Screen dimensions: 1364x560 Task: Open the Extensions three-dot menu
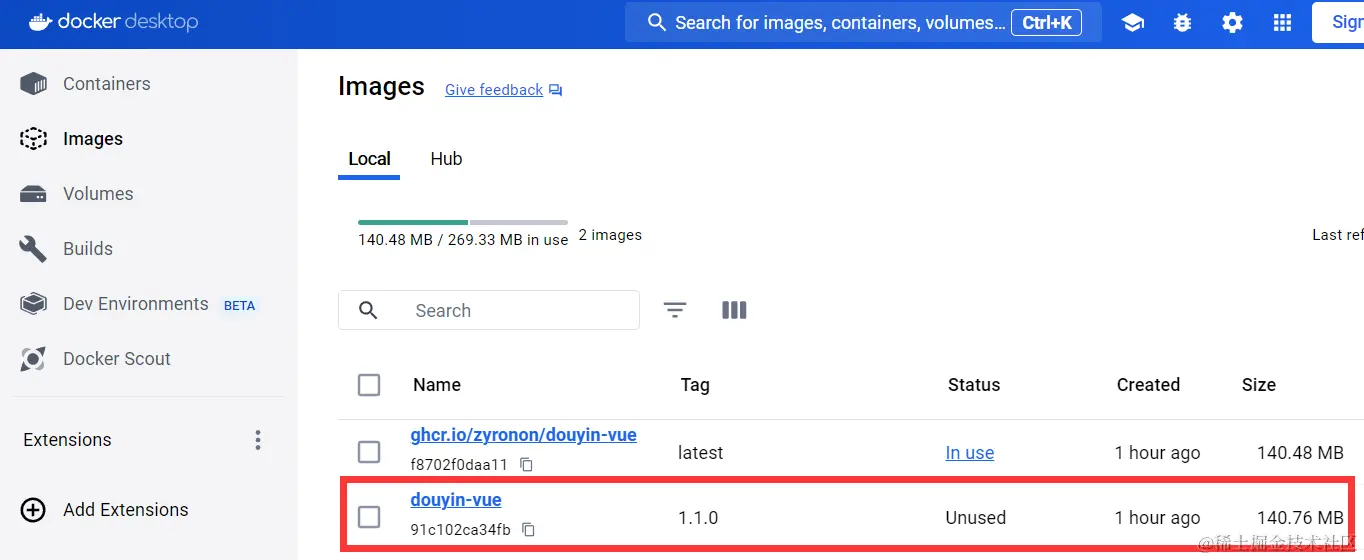(258, 440)
